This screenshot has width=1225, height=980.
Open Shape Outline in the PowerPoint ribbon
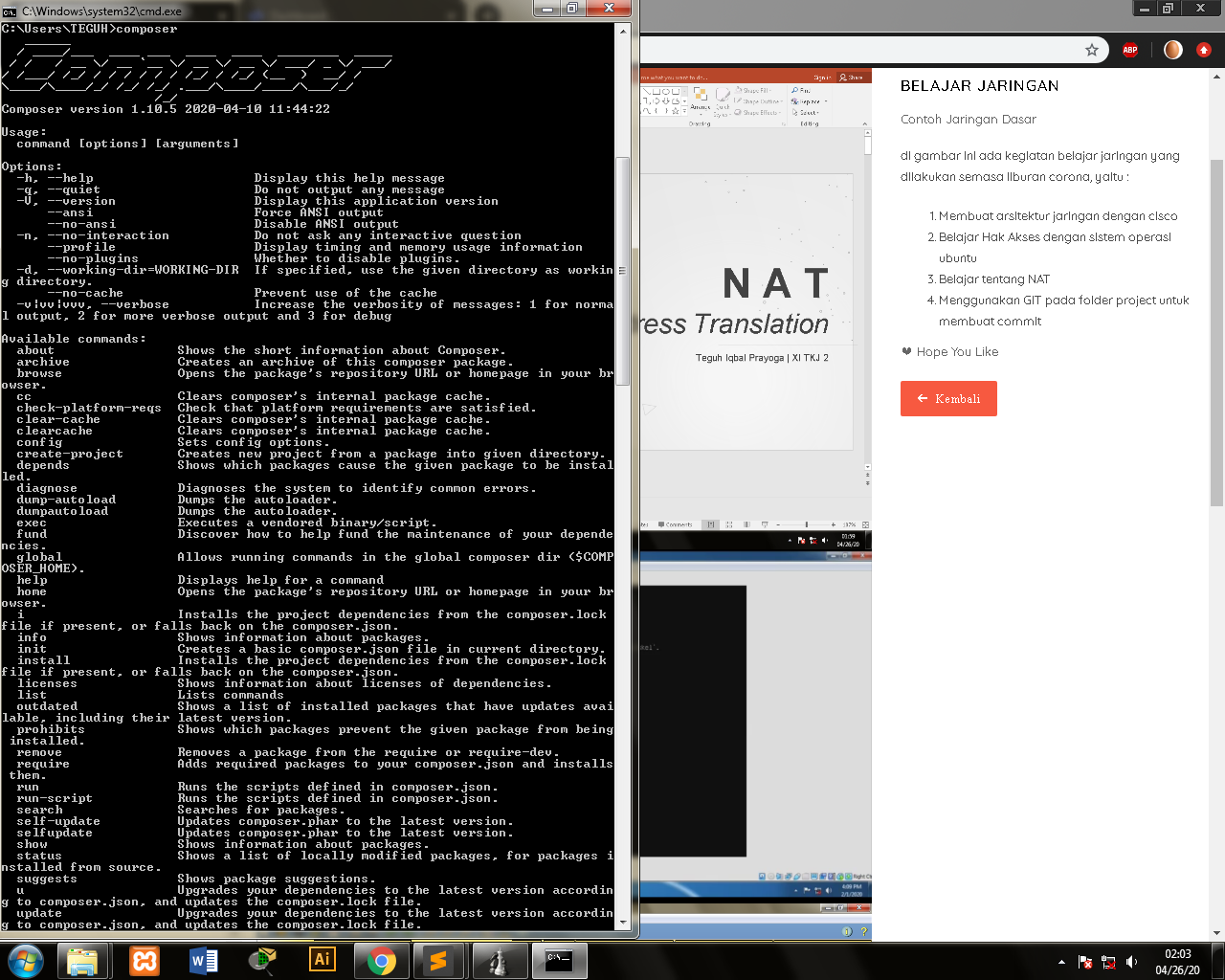click(x=760, y=101)
